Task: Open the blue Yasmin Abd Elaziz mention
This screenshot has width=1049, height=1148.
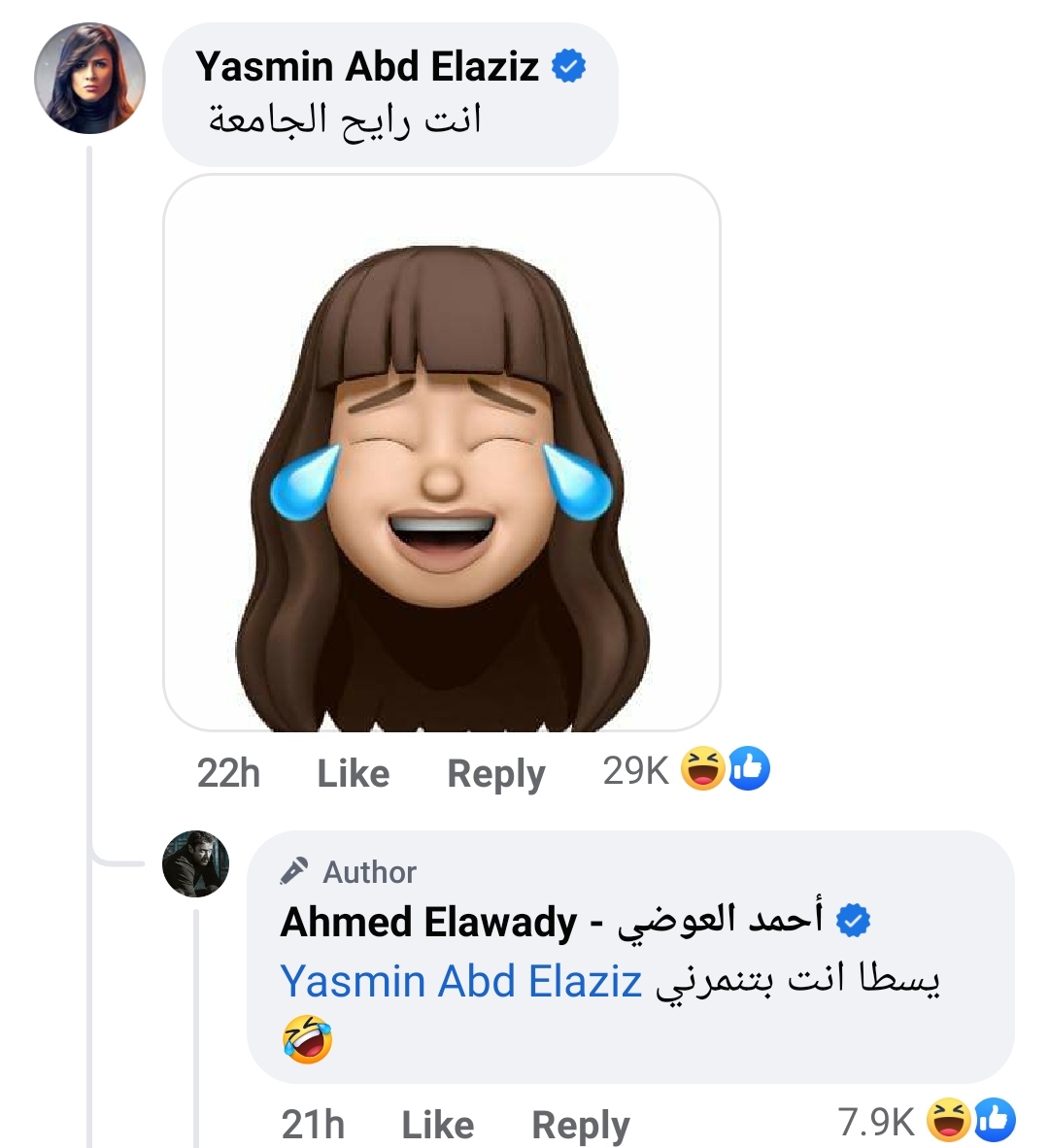Action: tap(461, 981)
